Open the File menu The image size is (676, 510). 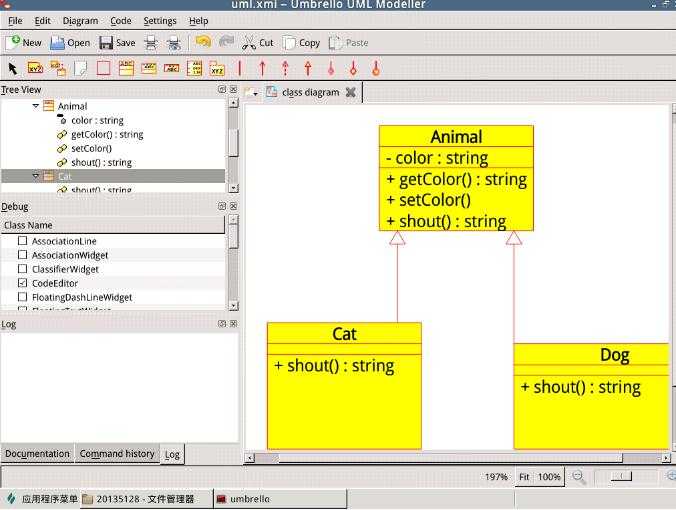pos(15,21)
